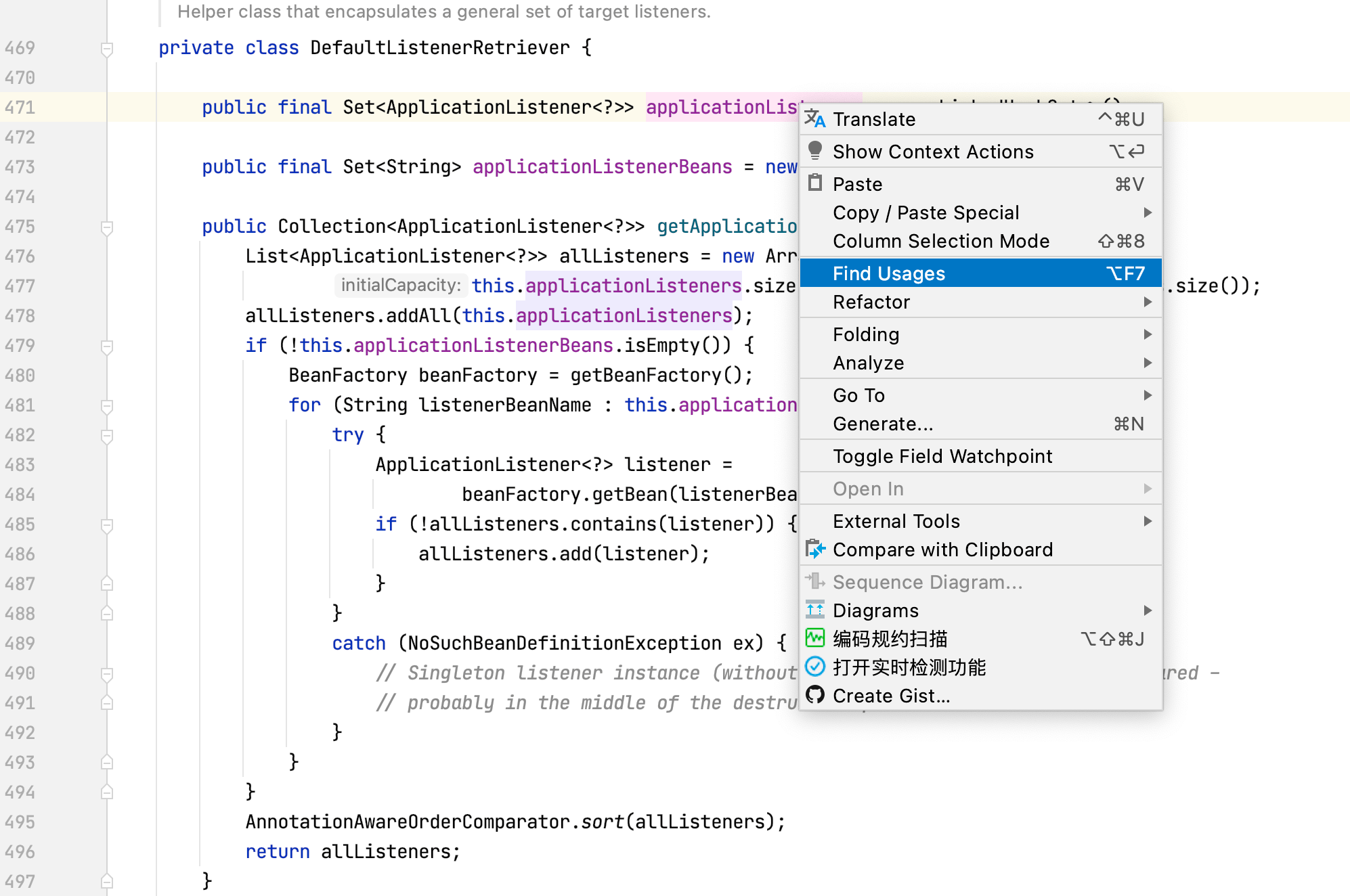The height and width of the screenshot is (896, 1350).
Task: Collapse the method at line 475
Action: pyautogui.click(x=107, y=227)
